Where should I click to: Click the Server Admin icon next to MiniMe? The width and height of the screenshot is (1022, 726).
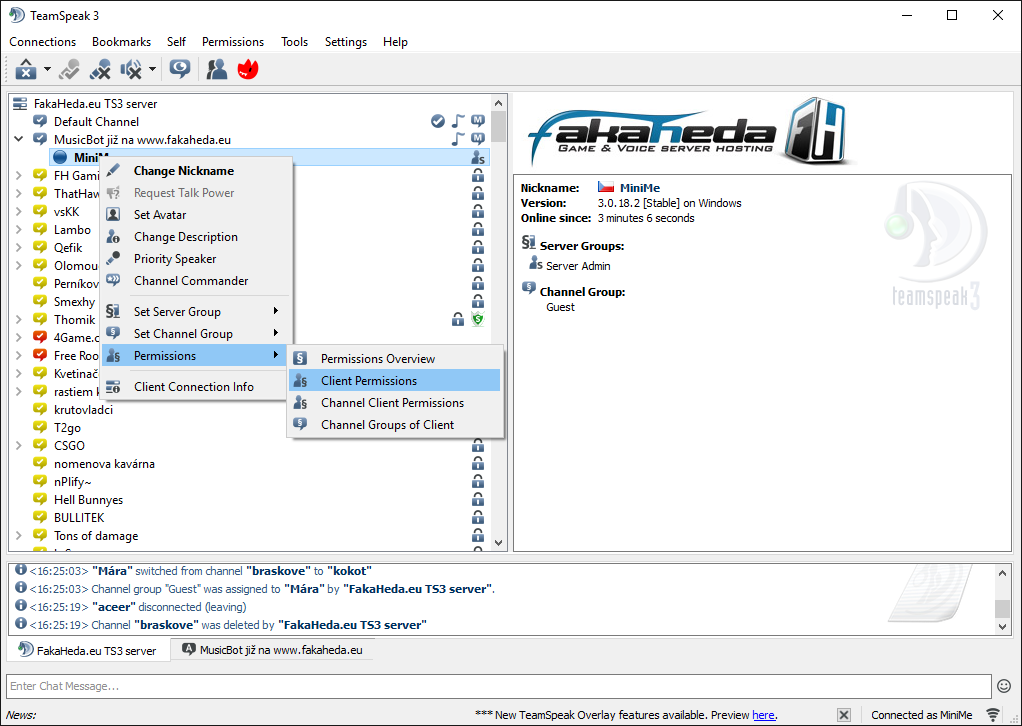[x=478, y=157]
